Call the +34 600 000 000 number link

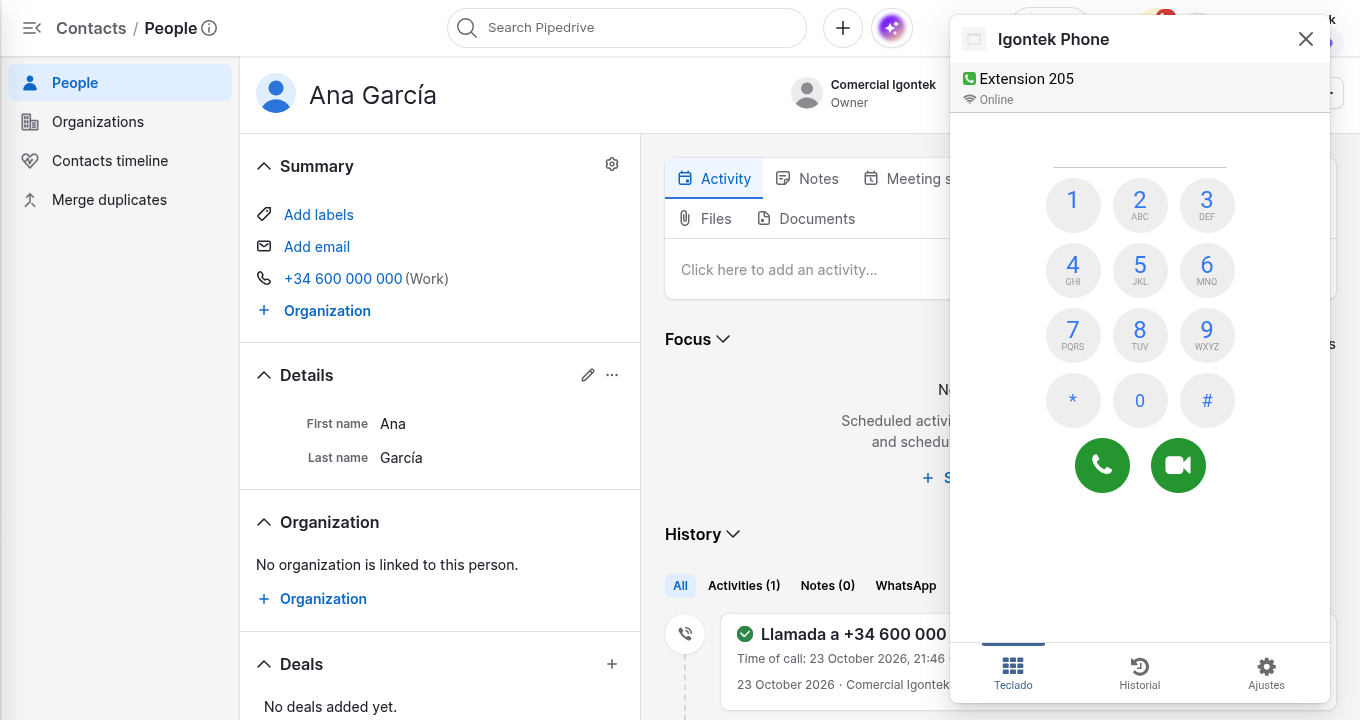point(343,278)
